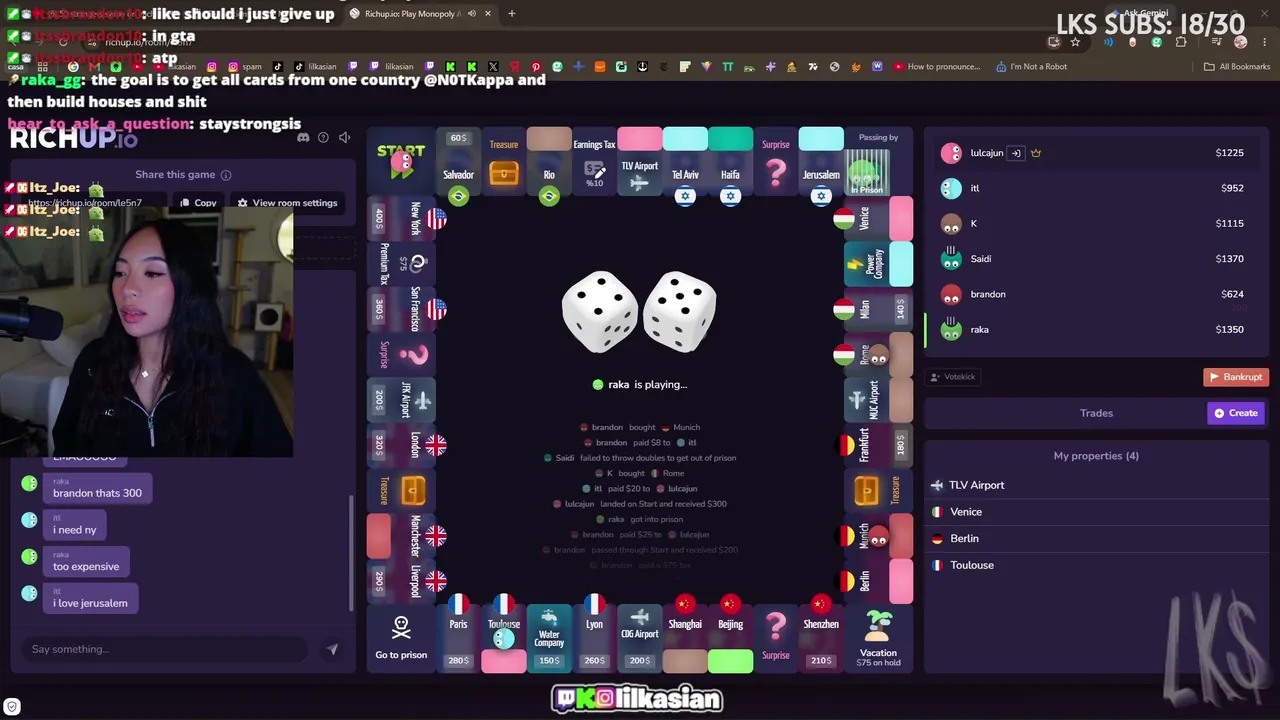Select player lulcajun in the player list
Viewport: 1280px width, 720px height.
point(1095,153)
